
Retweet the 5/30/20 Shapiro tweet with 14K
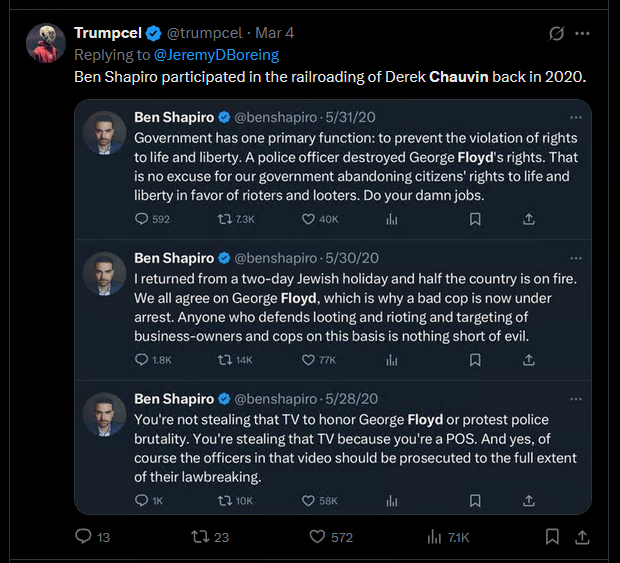click(225, 360)
